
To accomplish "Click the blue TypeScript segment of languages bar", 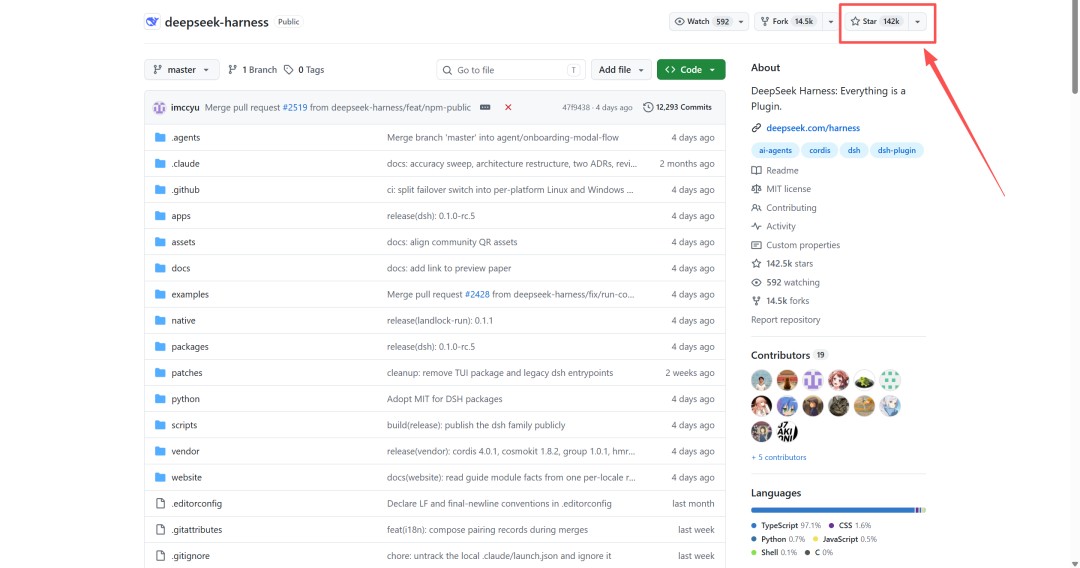I will coord(833,510).
